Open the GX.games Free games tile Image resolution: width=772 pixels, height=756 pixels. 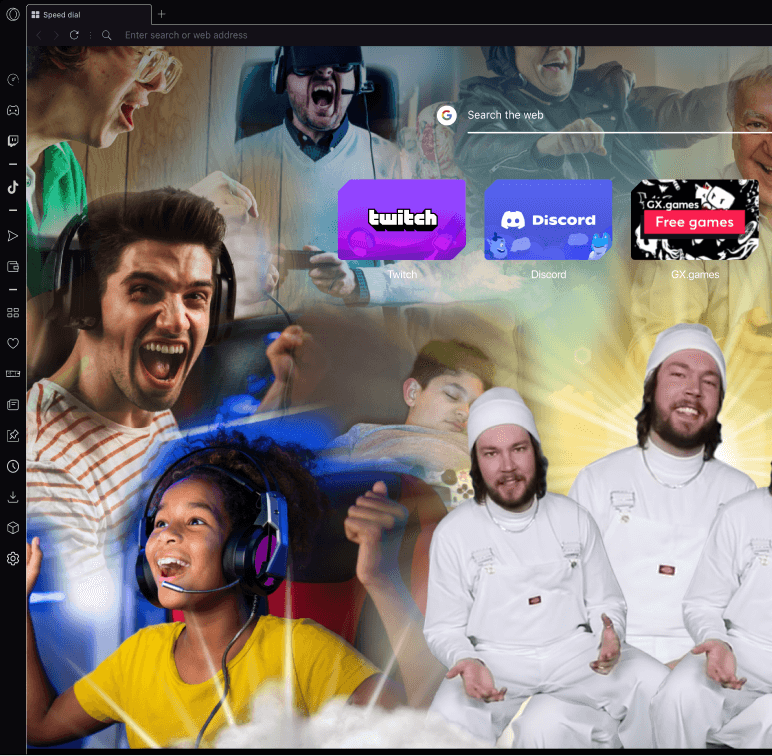(x=695, y=220)
